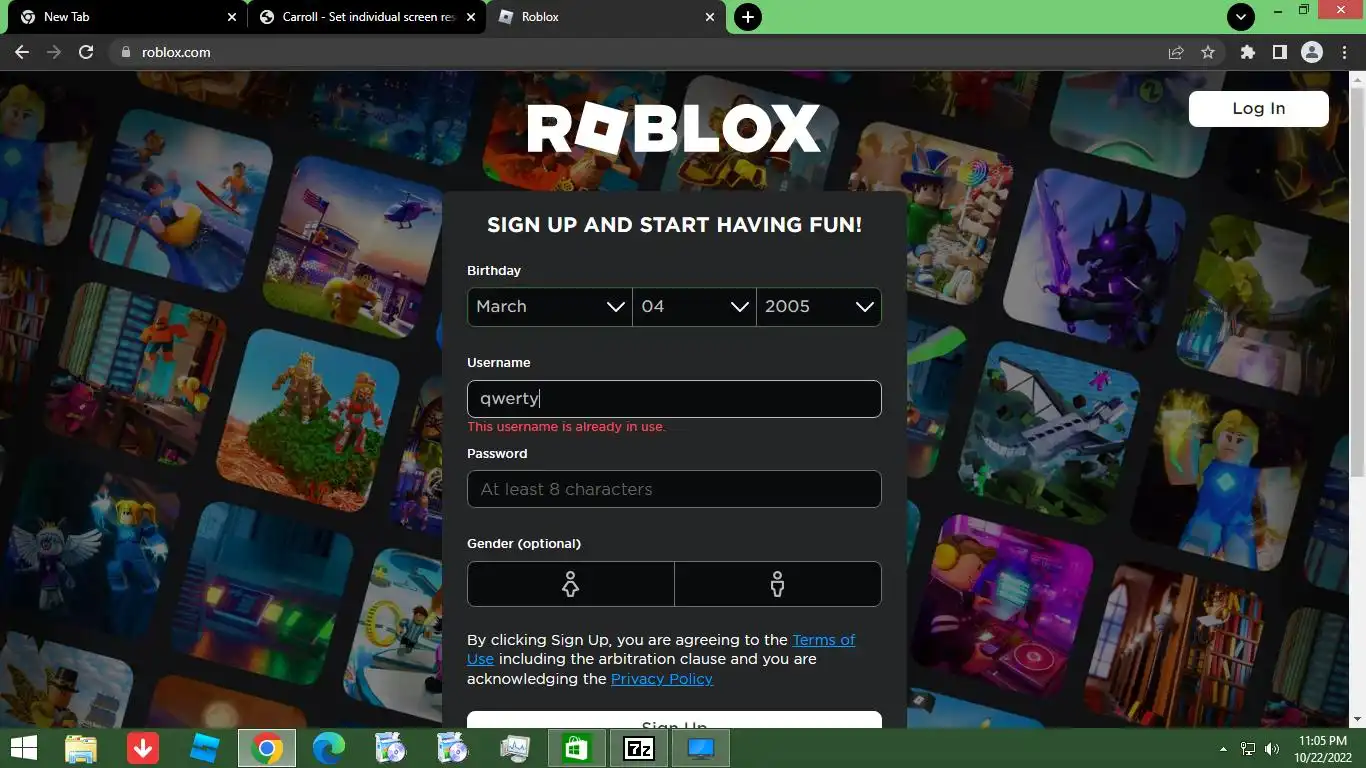Screen dimensions: 1366x768
Task: Click the volume speaker tray icon
Action: click(1272, 748)
